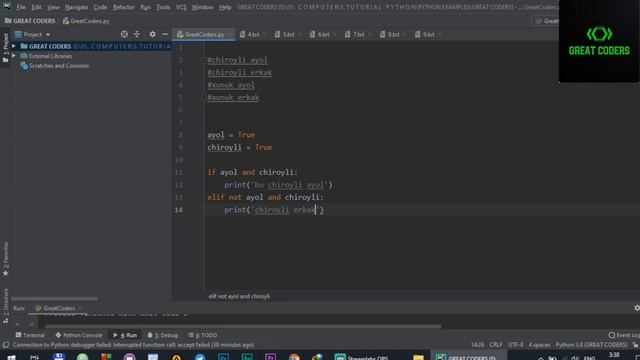640x360 pixels.
Task: Toggle the Structure side tool window
Action: [x=5, y=306]
